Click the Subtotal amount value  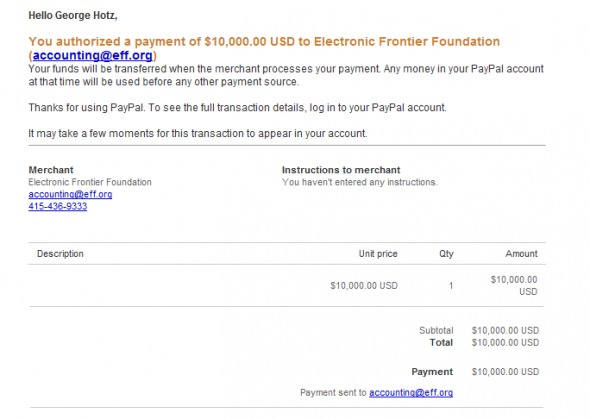[x=505, y=330]
